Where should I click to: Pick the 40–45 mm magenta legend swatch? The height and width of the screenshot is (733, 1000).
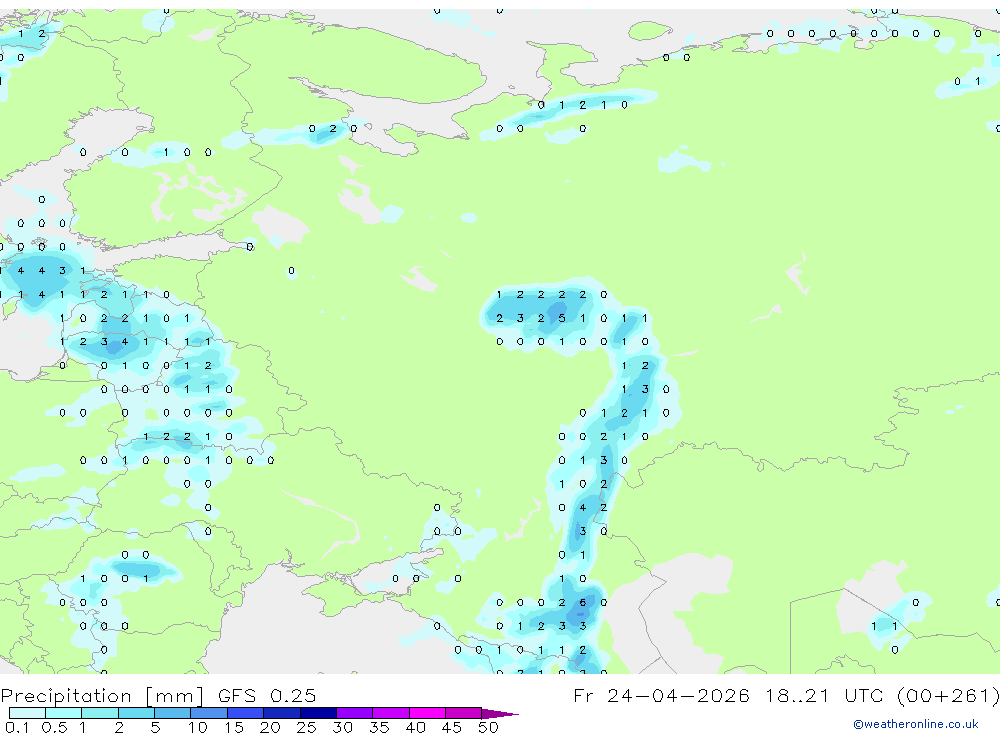[427, 713]
